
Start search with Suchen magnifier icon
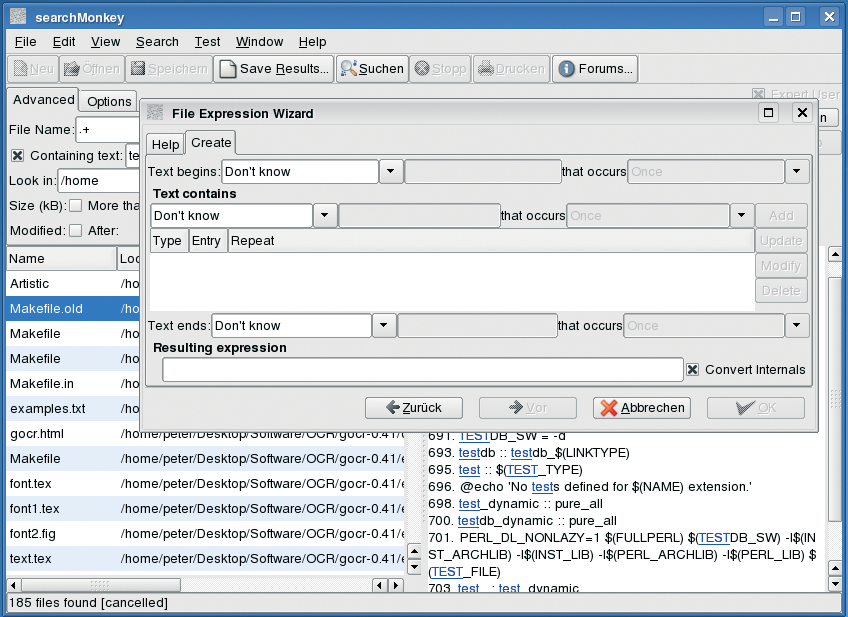pyautogui.click(x=348, y=68)
